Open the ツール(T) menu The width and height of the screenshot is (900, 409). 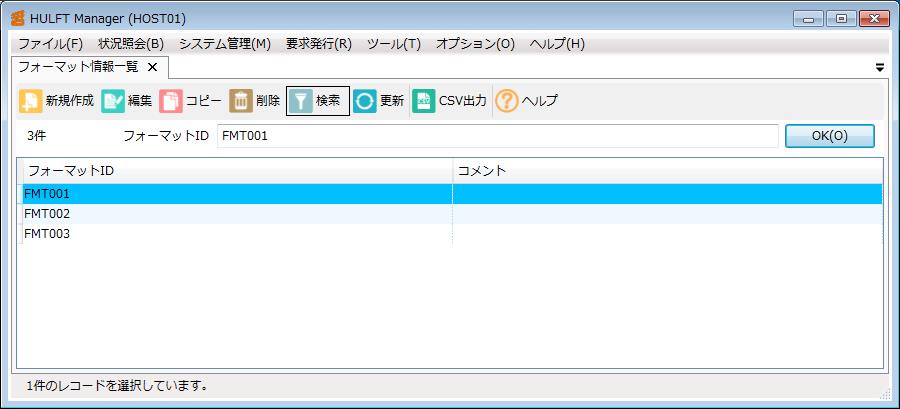pos(394,44)
